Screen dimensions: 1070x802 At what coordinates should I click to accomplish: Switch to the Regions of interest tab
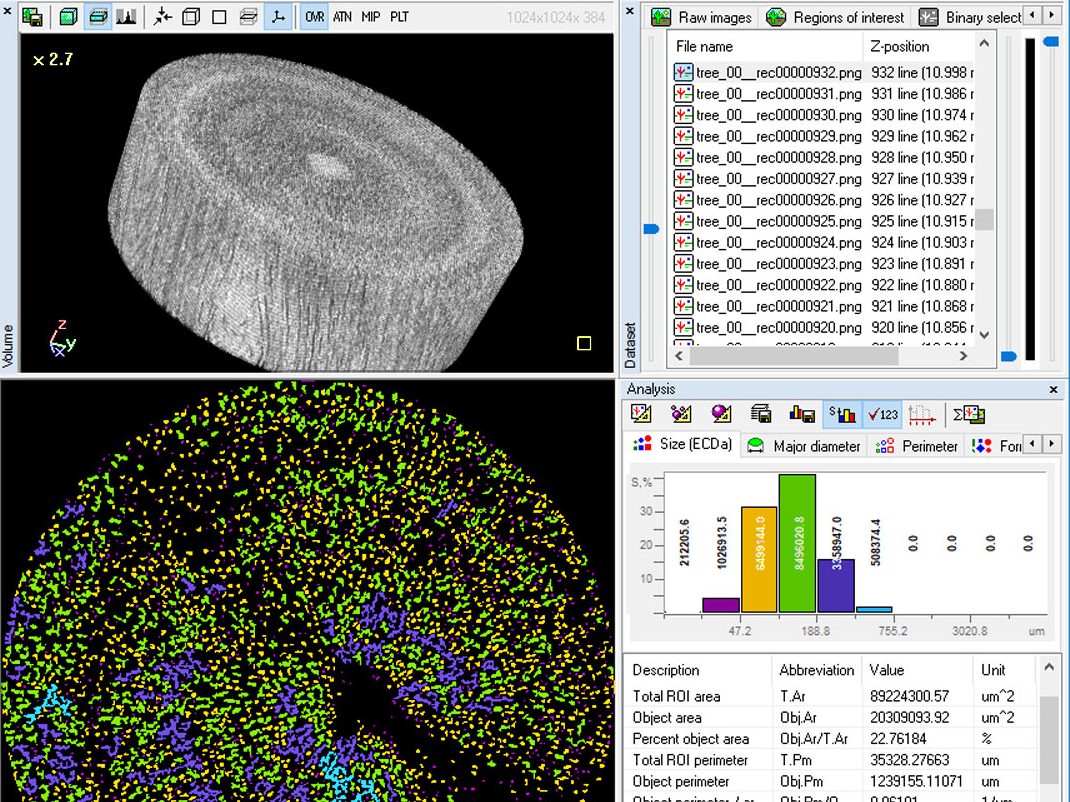pos(836,17)
